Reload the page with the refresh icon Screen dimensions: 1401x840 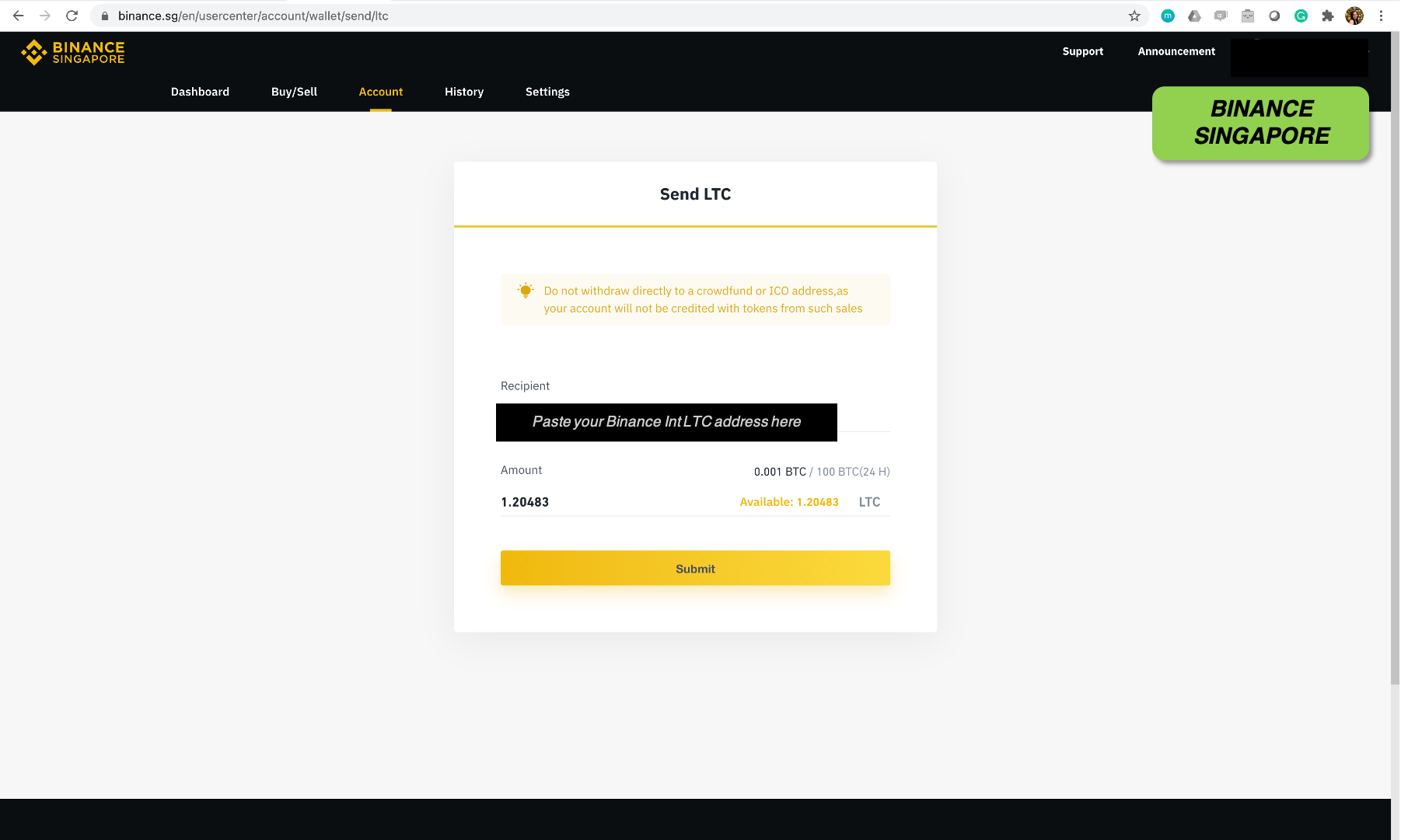pos(72,16)
